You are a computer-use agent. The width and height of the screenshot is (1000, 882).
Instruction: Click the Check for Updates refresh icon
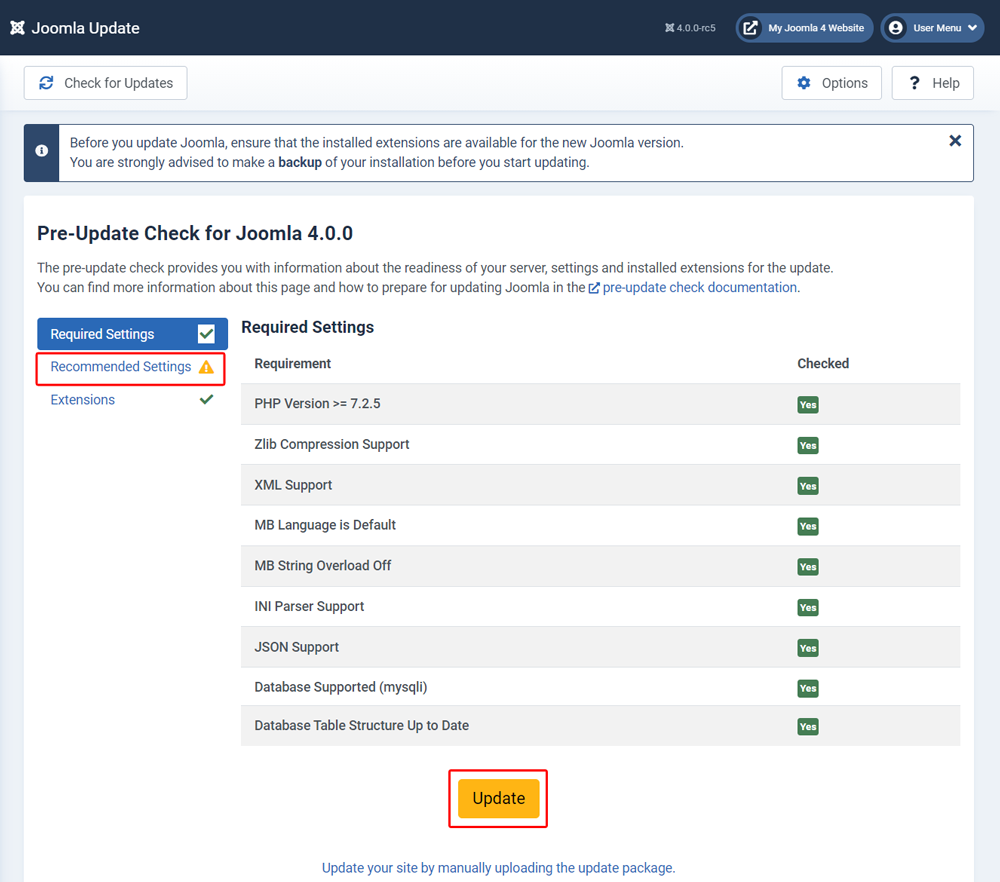click(47, 83)
